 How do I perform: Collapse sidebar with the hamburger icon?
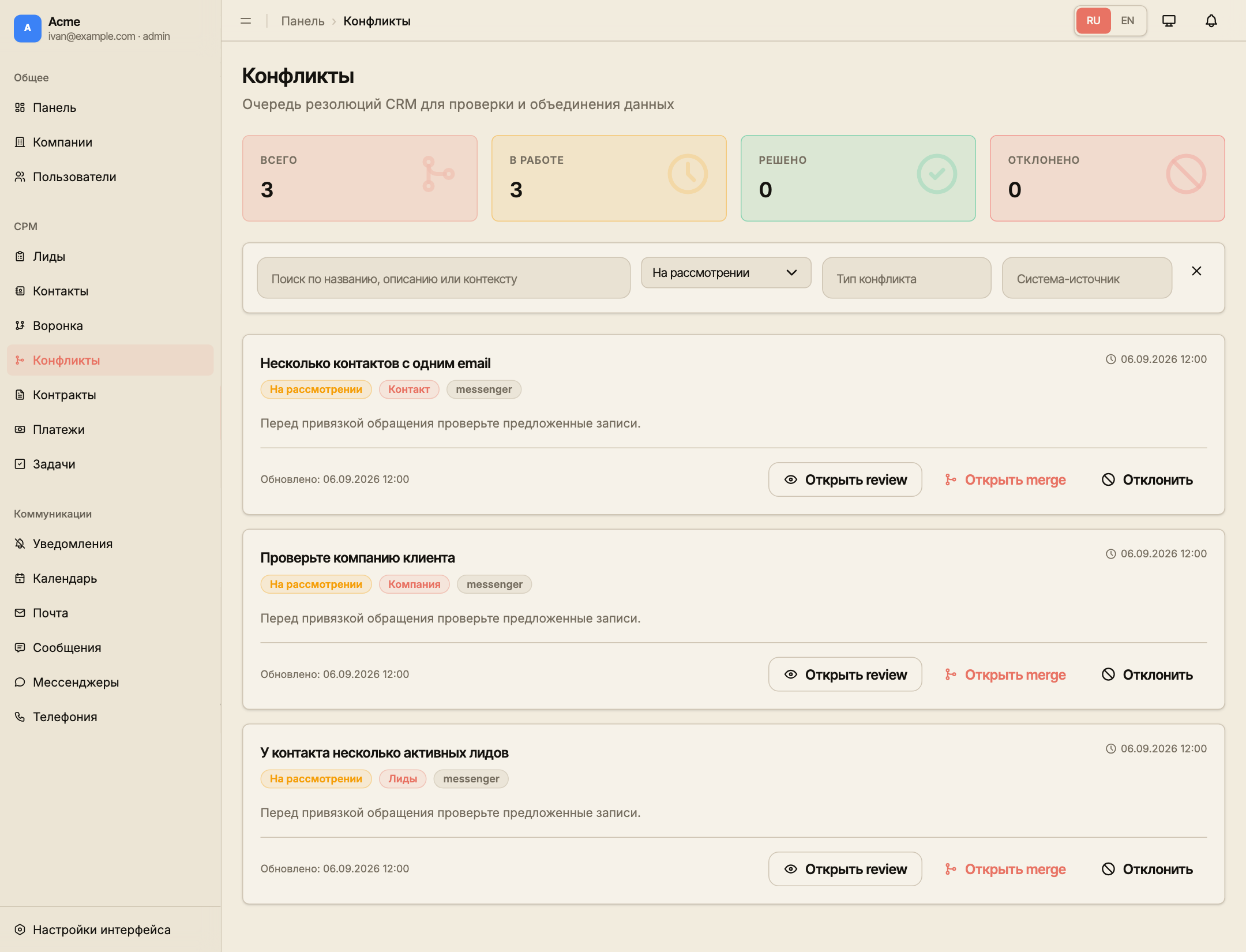coord(246,21)
